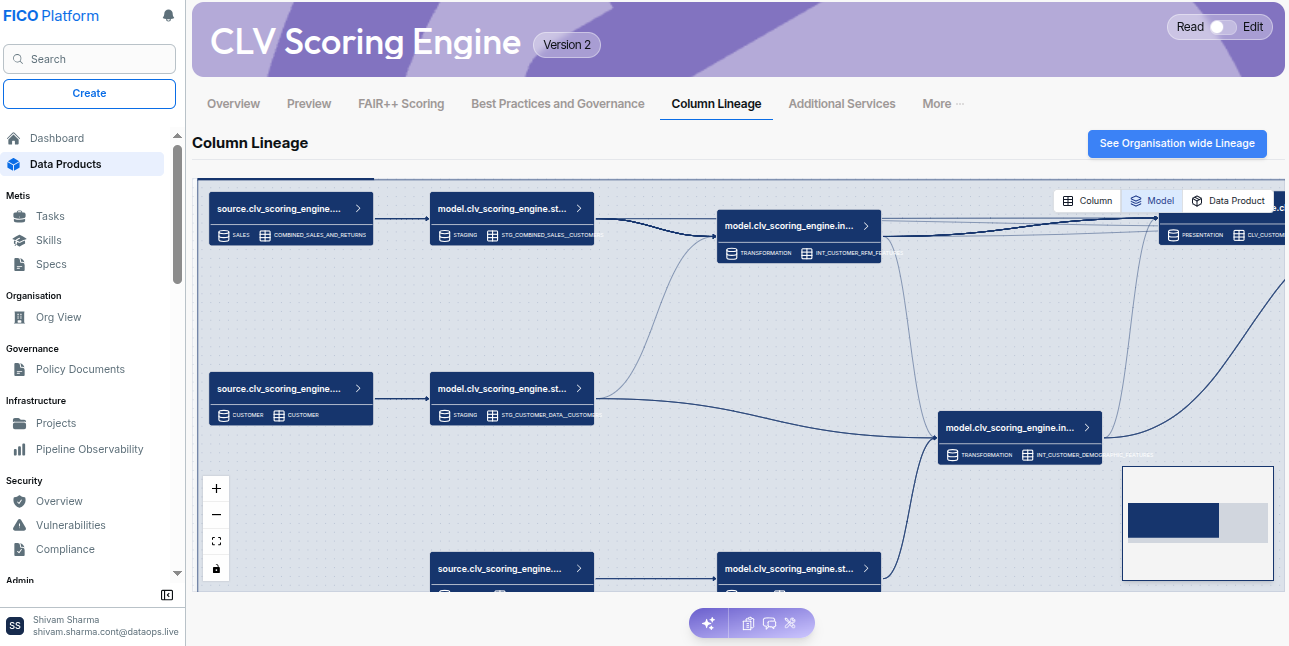Collapse the sidebar with the panel icon
The image size is (1289, 646).
point(167,595)
